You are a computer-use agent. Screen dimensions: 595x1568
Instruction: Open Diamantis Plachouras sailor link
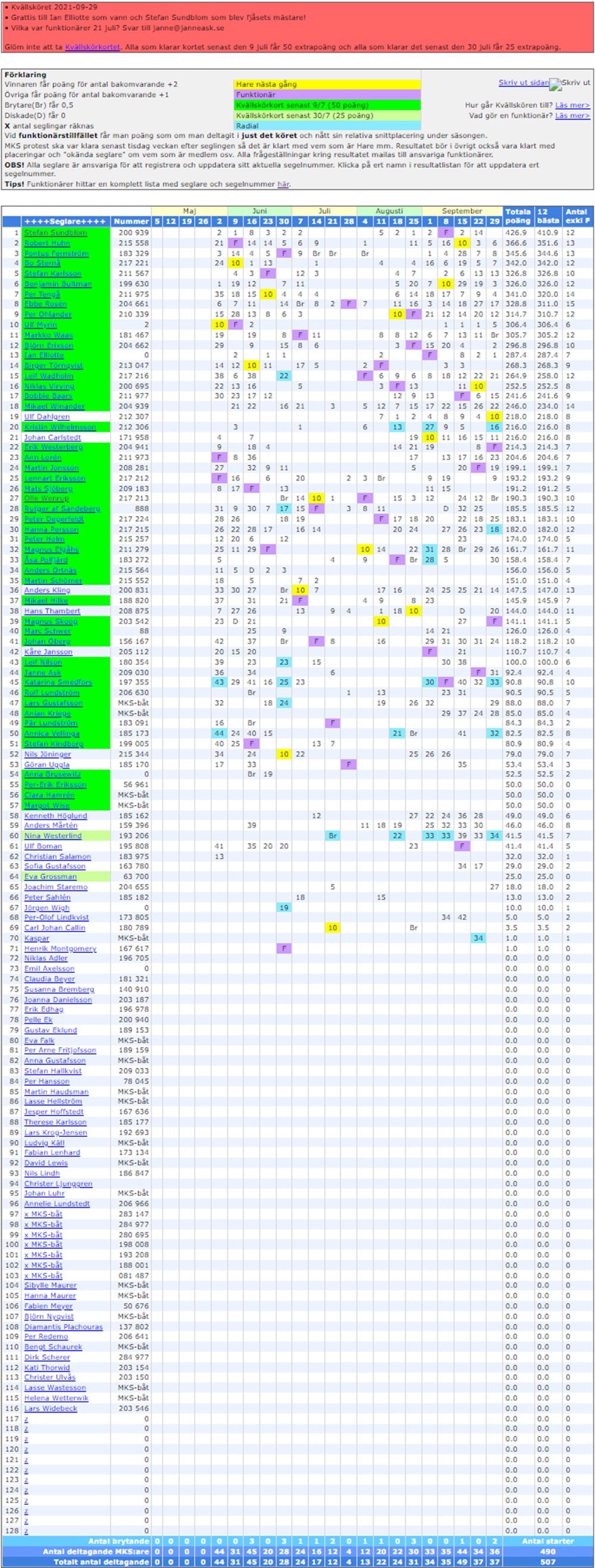pos(63,1327)
